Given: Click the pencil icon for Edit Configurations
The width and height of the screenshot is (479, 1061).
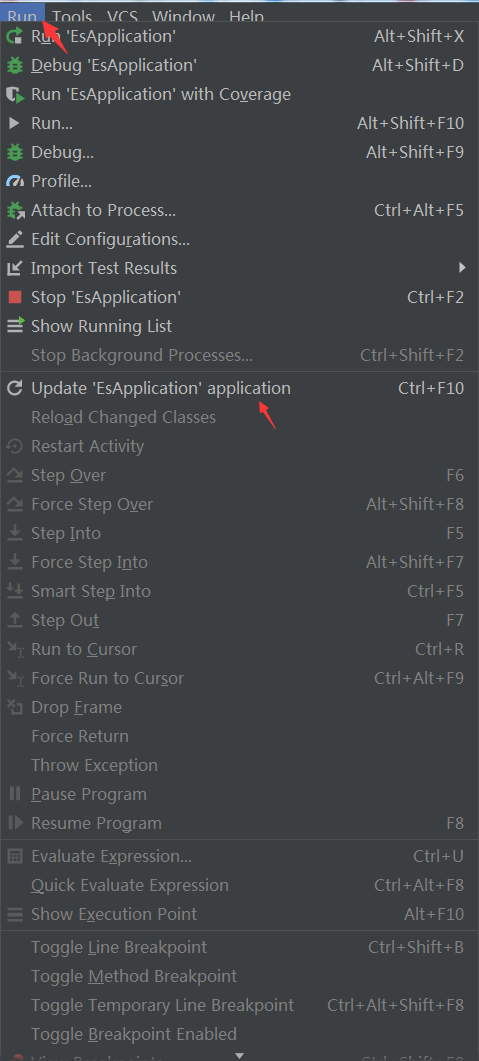Looking at the screenshot, I should pos(14,240).
